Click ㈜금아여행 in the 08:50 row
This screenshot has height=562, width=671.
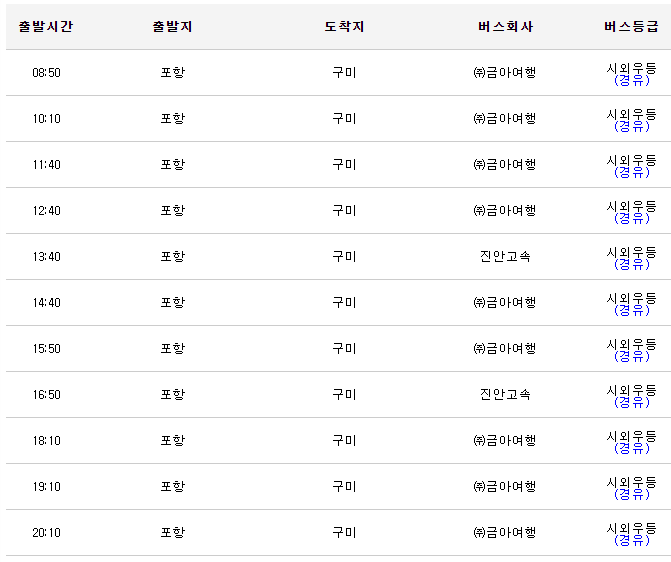(505, 72)
